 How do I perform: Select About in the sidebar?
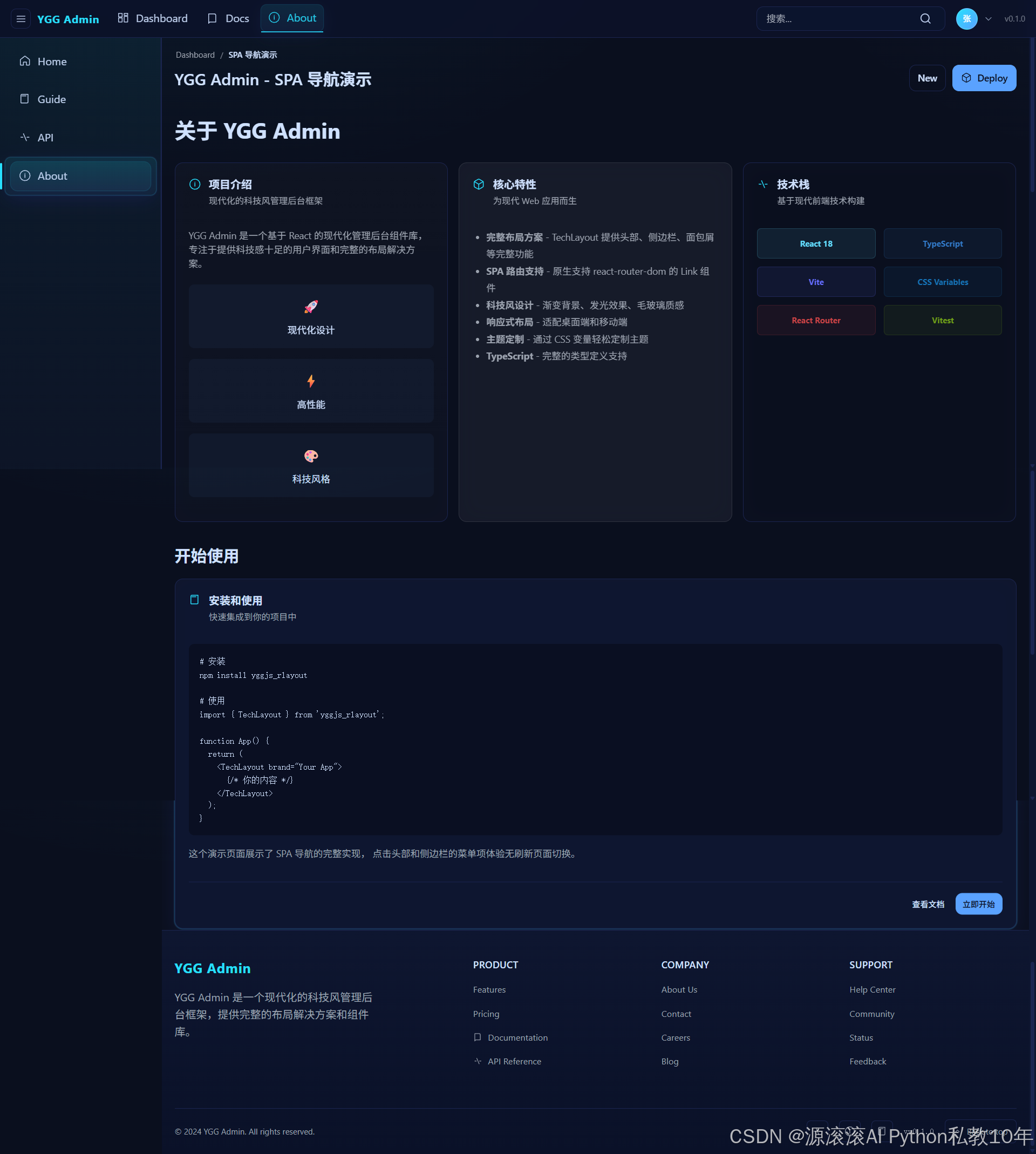click(80, 176)
